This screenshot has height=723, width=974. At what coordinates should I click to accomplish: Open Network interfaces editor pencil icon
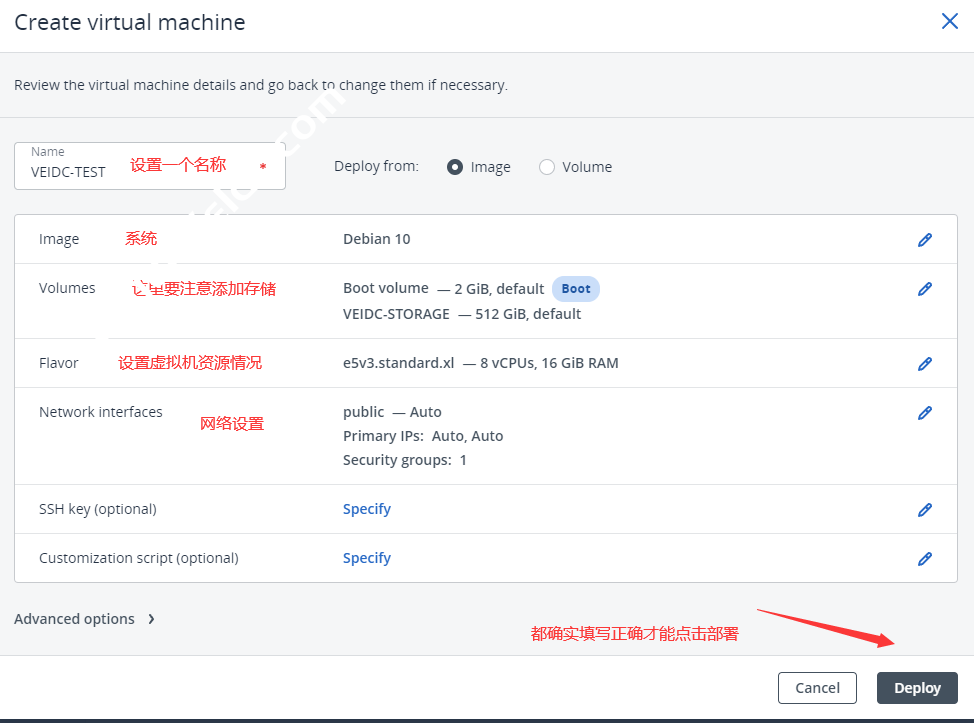tap(925, 413)
